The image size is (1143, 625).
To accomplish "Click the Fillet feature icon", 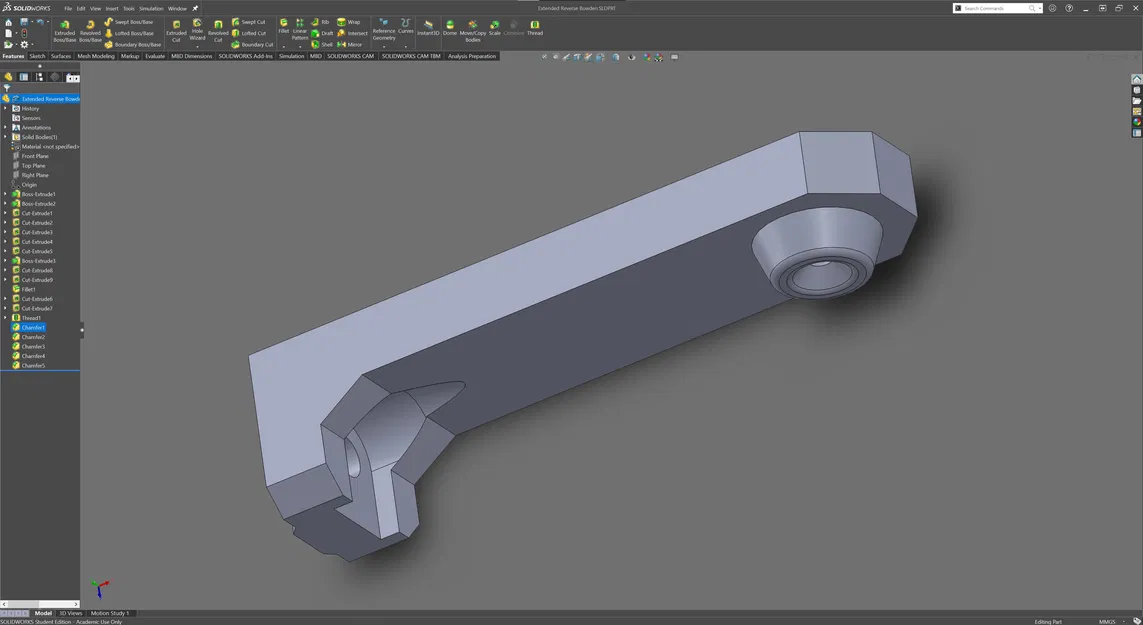I will click(x=284, y=23).
